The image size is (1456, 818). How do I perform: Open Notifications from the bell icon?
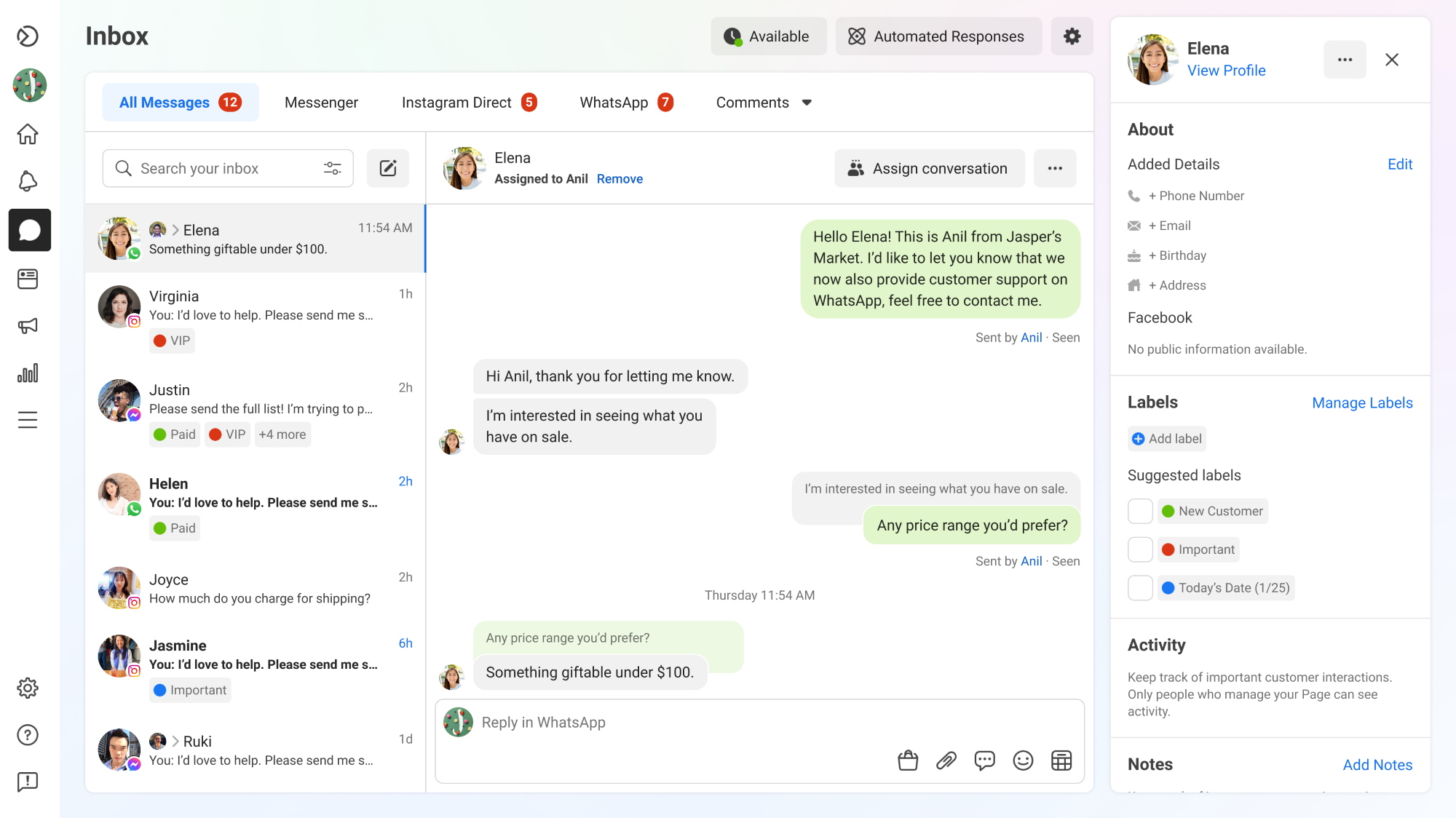(x=29, y=181)
